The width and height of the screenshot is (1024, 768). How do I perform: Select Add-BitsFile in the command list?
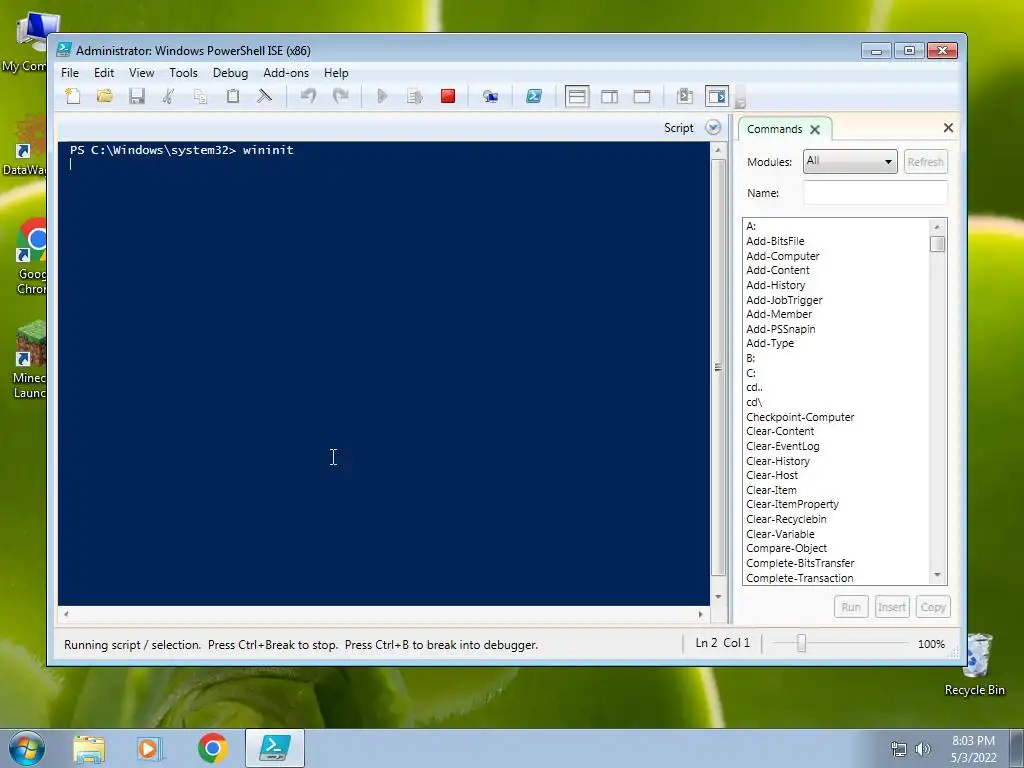(x=775, y=241)
